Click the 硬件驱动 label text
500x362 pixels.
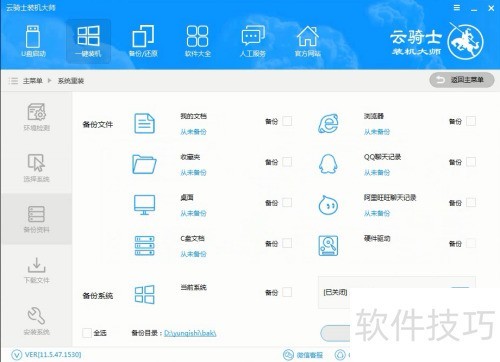(x=377, y=238)
